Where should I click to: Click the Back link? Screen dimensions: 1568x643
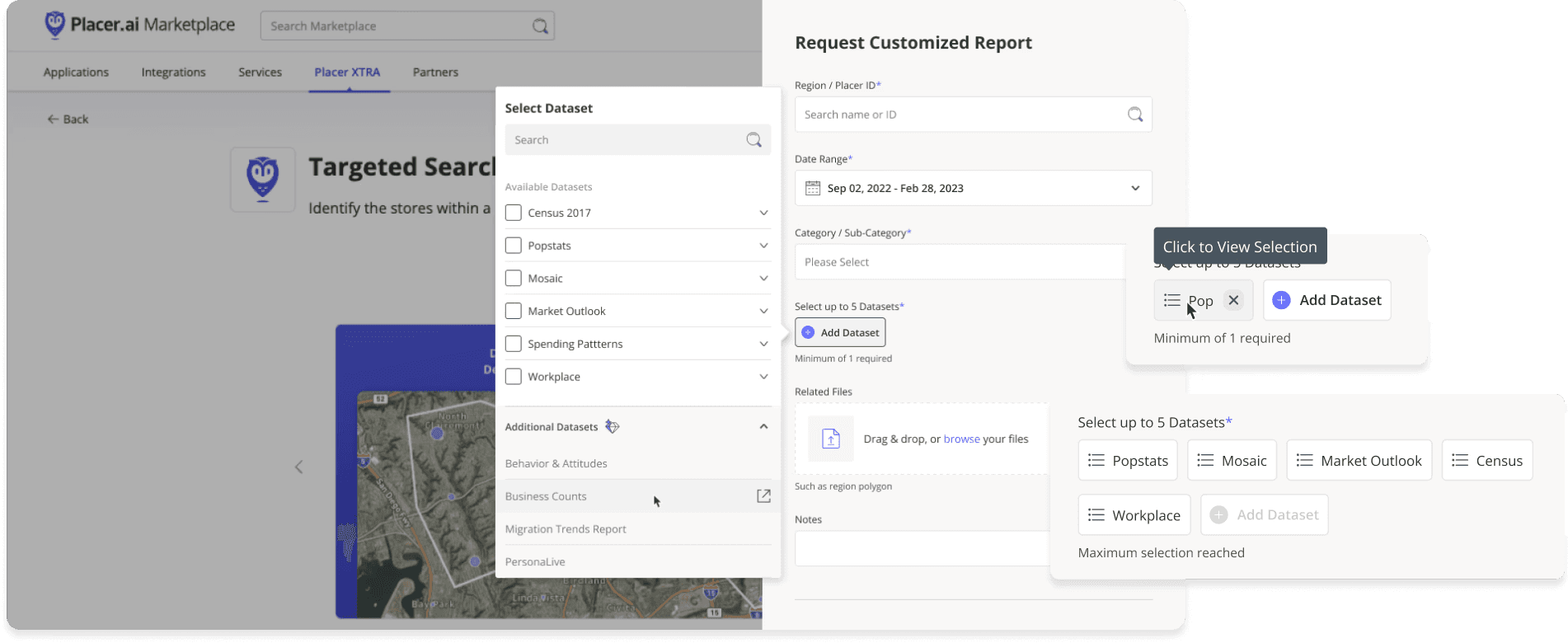pyautogui.click(x=68, y=119)
